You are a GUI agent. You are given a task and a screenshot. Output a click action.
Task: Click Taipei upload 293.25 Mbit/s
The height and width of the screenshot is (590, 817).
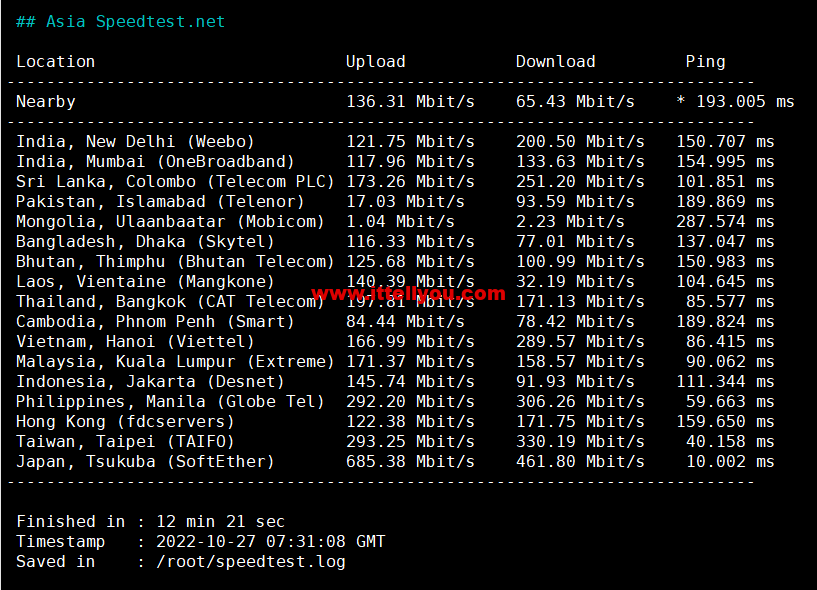click(411, 442)
